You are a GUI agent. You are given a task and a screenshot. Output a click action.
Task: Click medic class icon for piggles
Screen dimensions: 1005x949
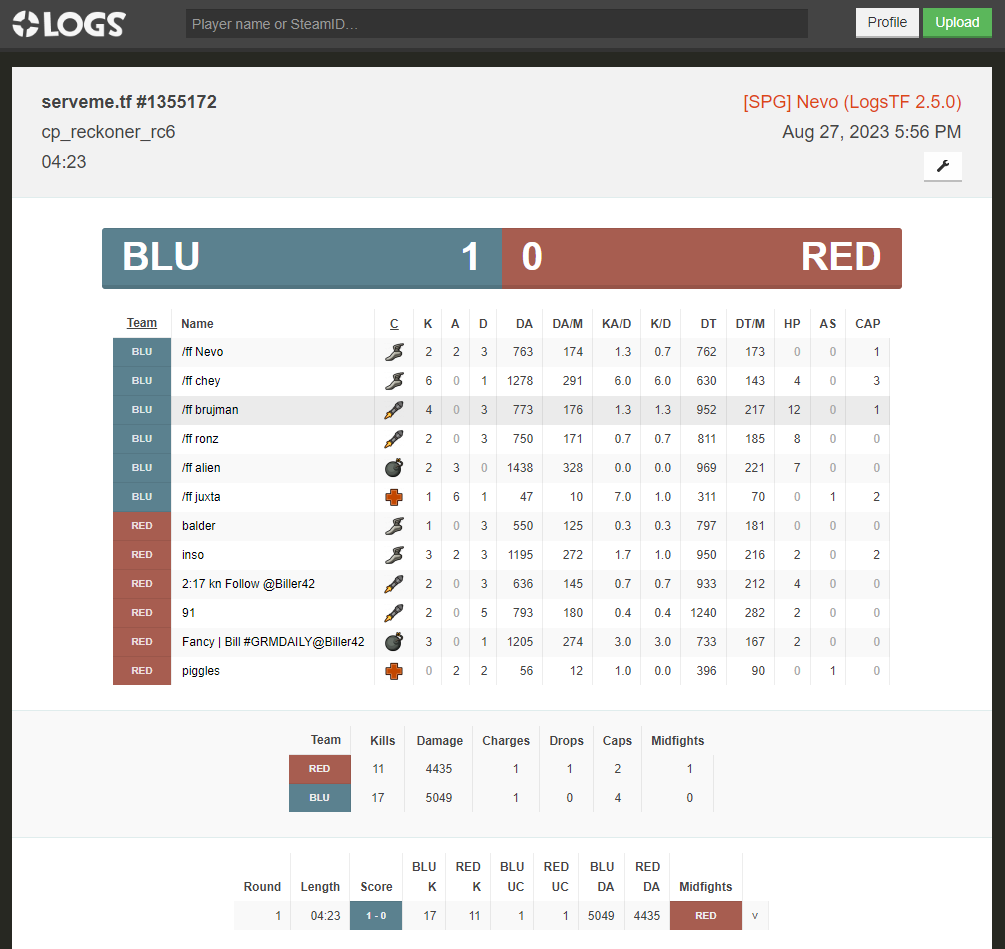coord(394,671)
